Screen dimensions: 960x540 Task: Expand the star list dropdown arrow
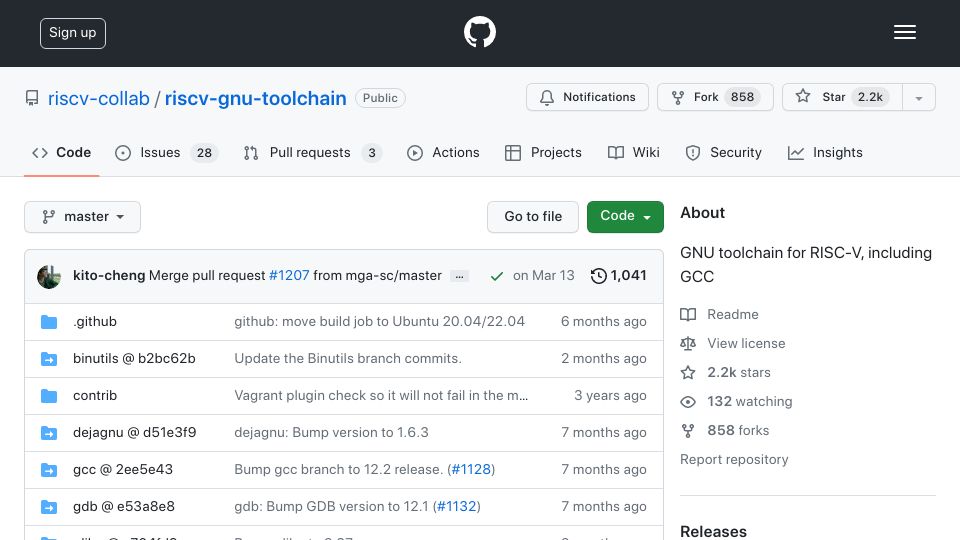918,98
